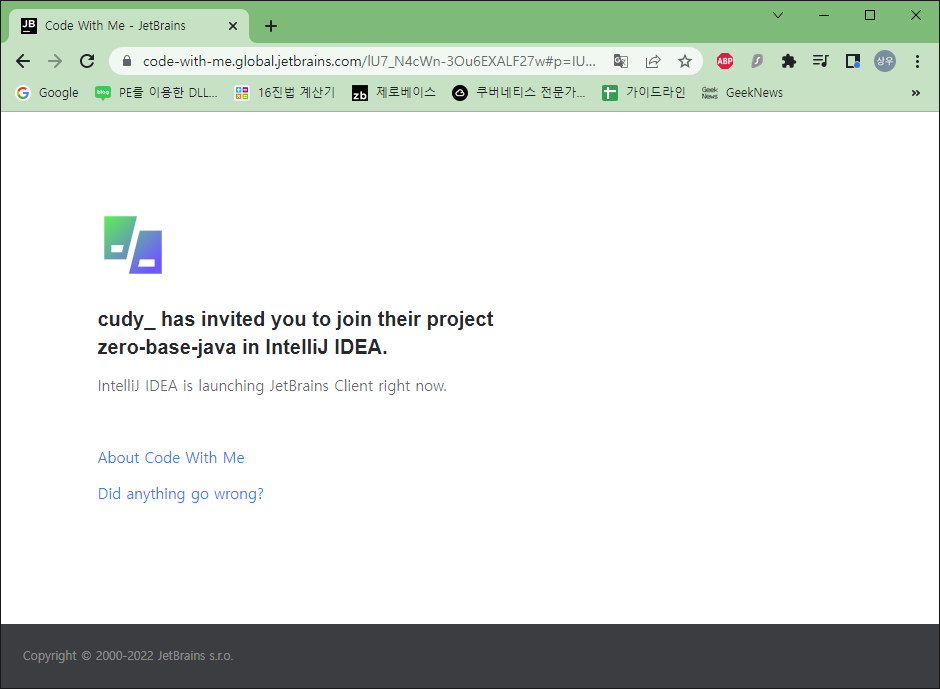Close the Code With Me tab
This screenshot has width=940, height=689.
(233, 26)
